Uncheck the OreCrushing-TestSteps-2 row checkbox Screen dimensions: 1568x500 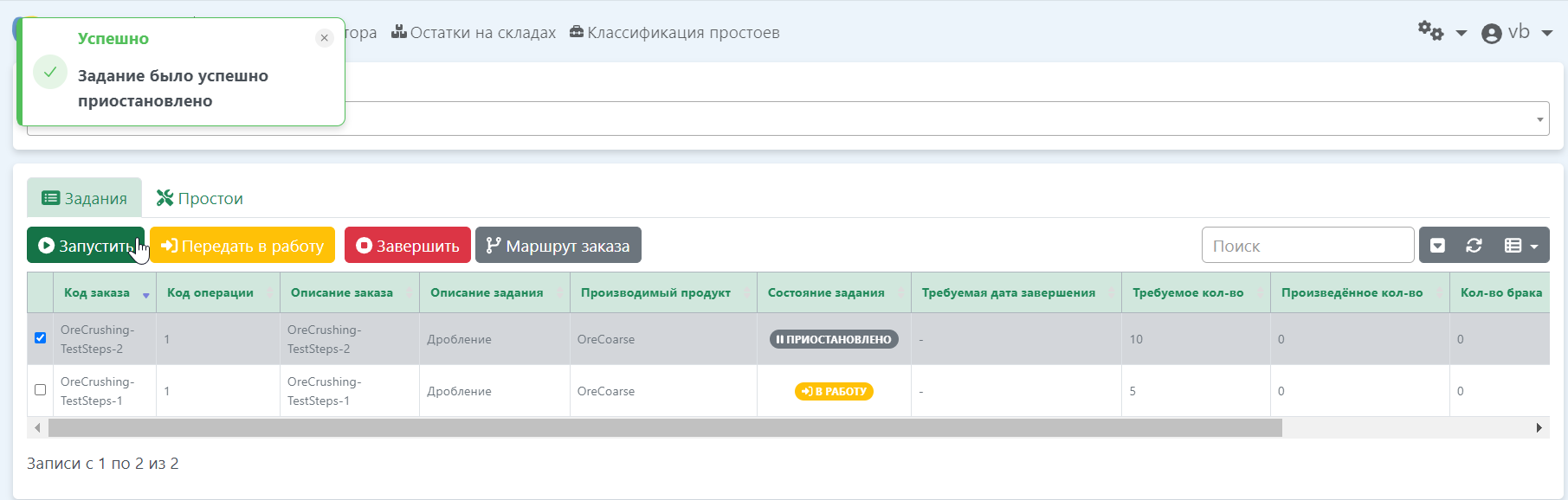41,338
